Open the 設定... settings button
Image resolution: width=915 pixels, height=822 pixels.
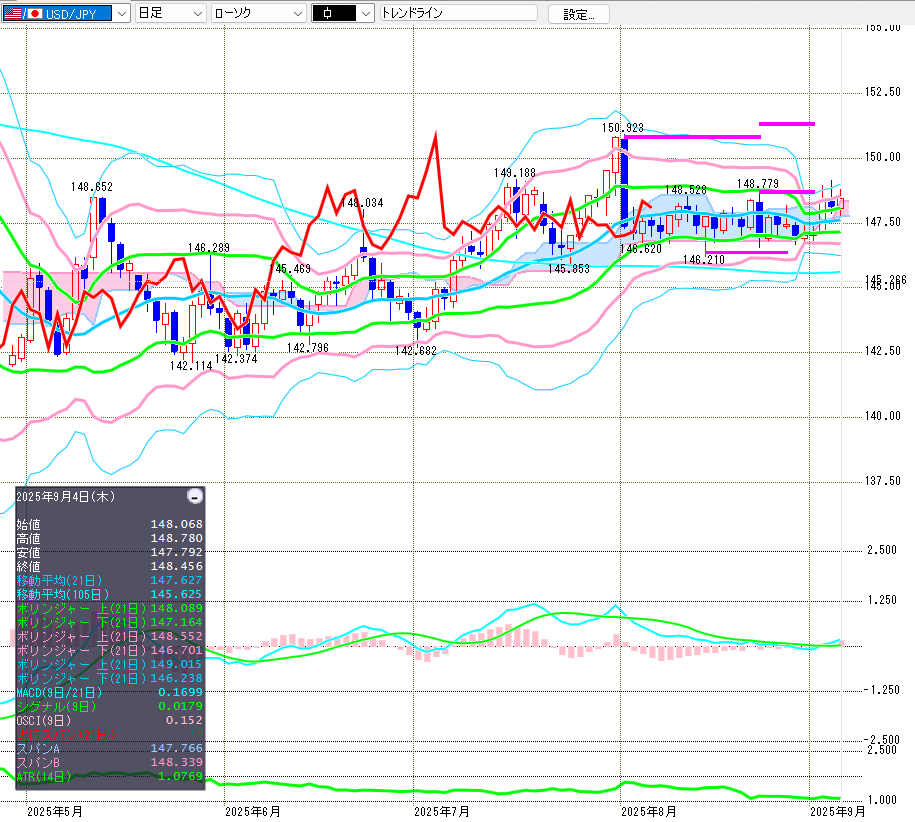[x=579, y=14]
